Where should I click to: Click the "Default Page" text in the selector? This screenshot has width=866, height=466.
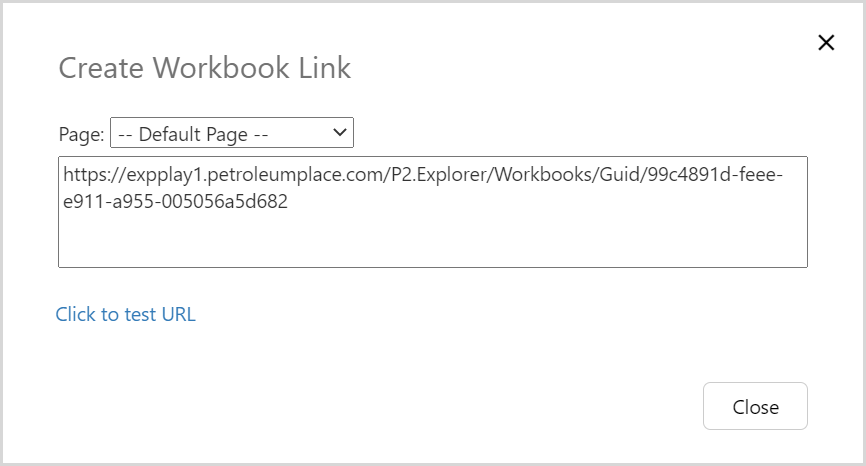coord(204,133)
